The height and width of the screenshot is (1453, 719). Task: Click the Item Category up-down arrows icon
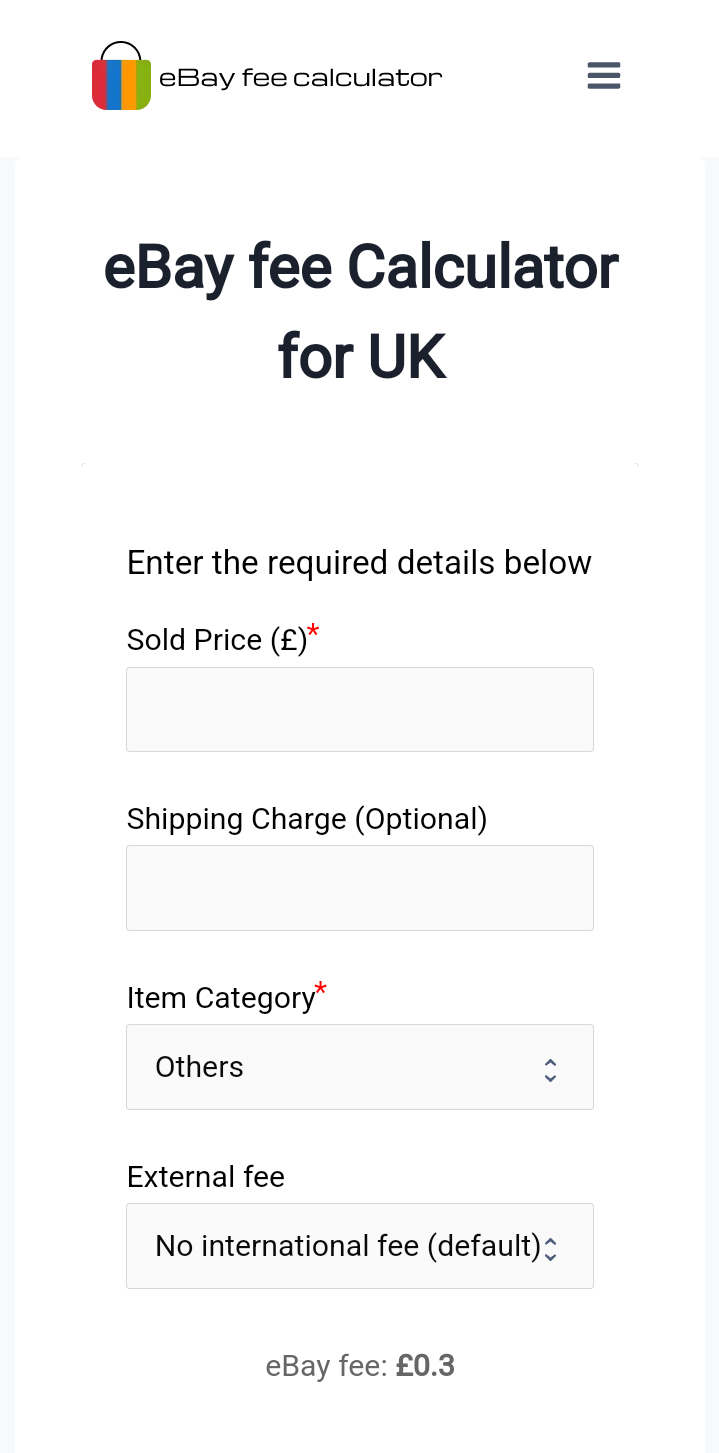coord(550,1070)
